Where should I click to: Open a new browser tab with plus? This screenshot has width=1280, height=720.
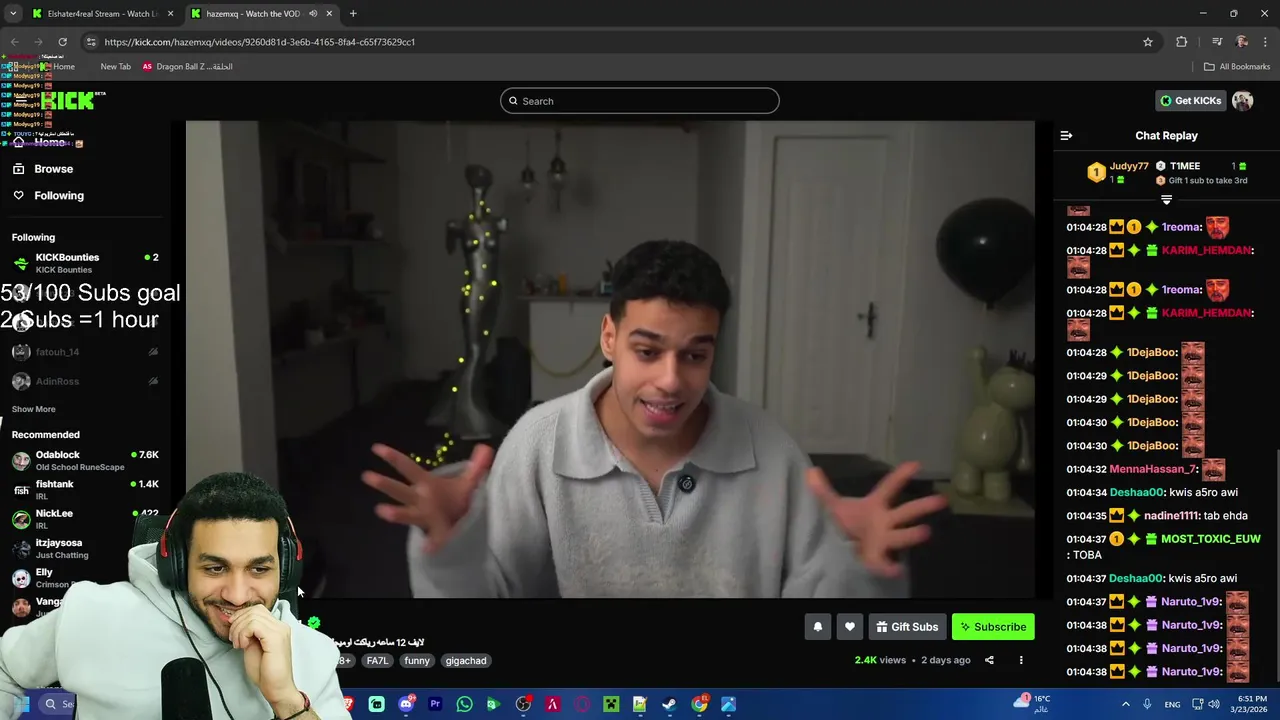pyautogui.click(x=353, y=13)
